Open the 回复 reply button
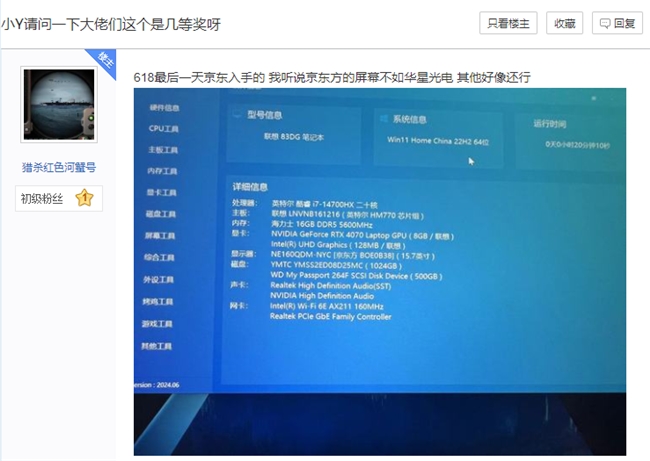The width and height of the screenshot is (650, 461). click(x=617, y=23)
